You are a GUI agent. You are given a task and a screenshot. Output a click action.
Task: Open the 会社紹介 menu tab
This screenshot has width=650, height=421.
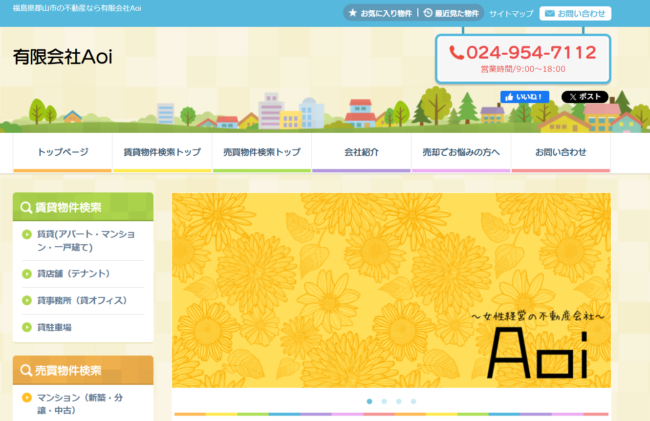pos(361,152)
